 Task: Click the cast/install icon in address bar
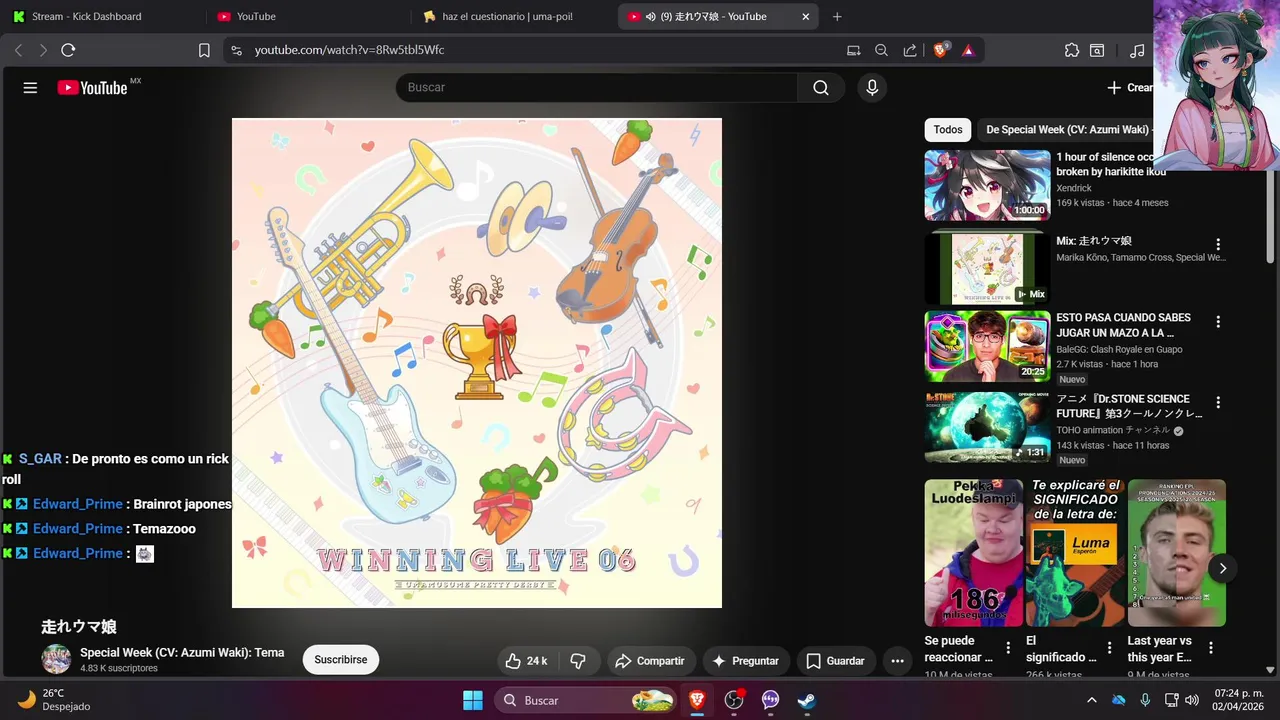pyautogui.click(x=853, y=50)
